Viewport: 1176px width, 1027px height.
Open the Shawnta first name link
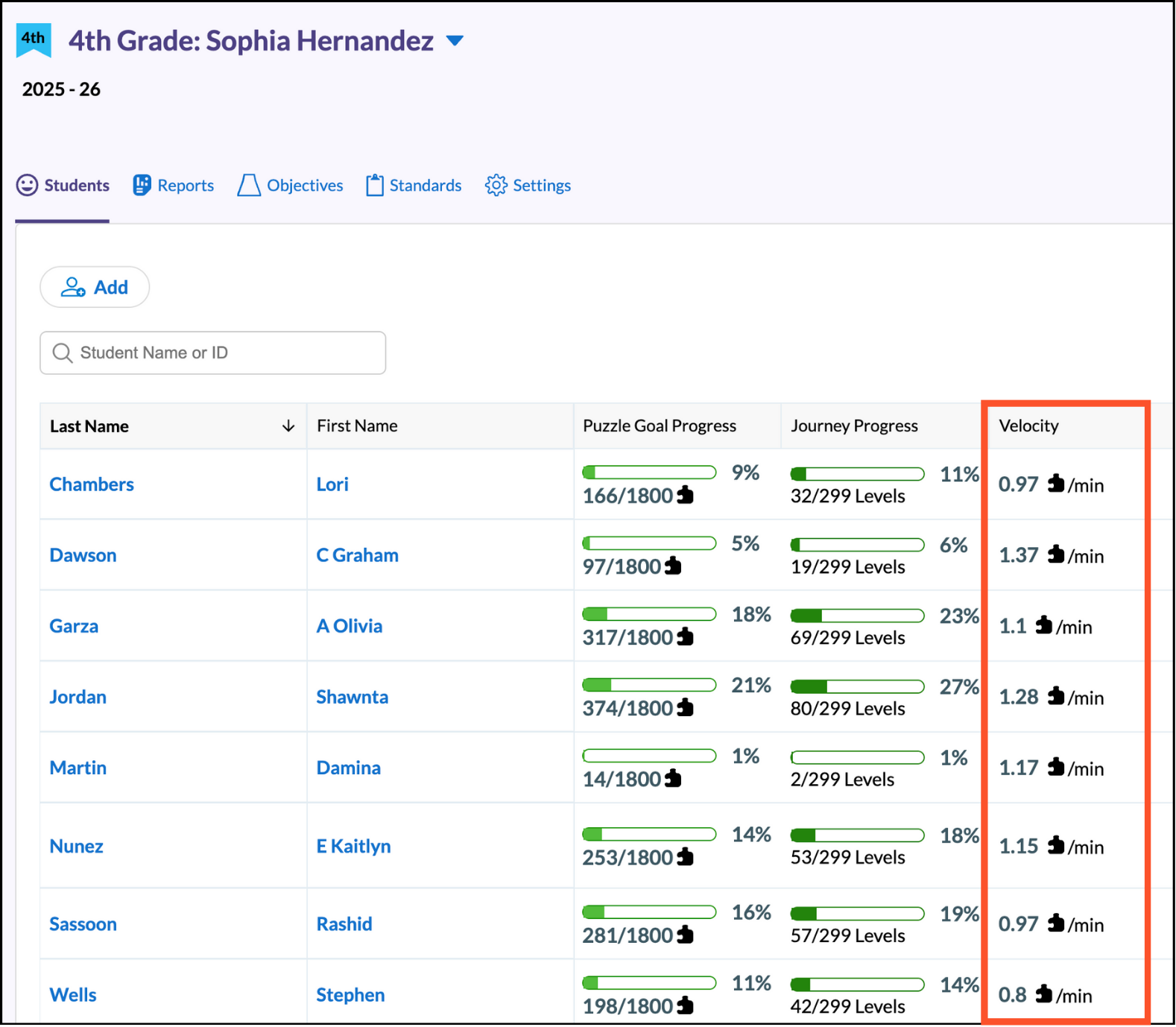pos(352,697)
